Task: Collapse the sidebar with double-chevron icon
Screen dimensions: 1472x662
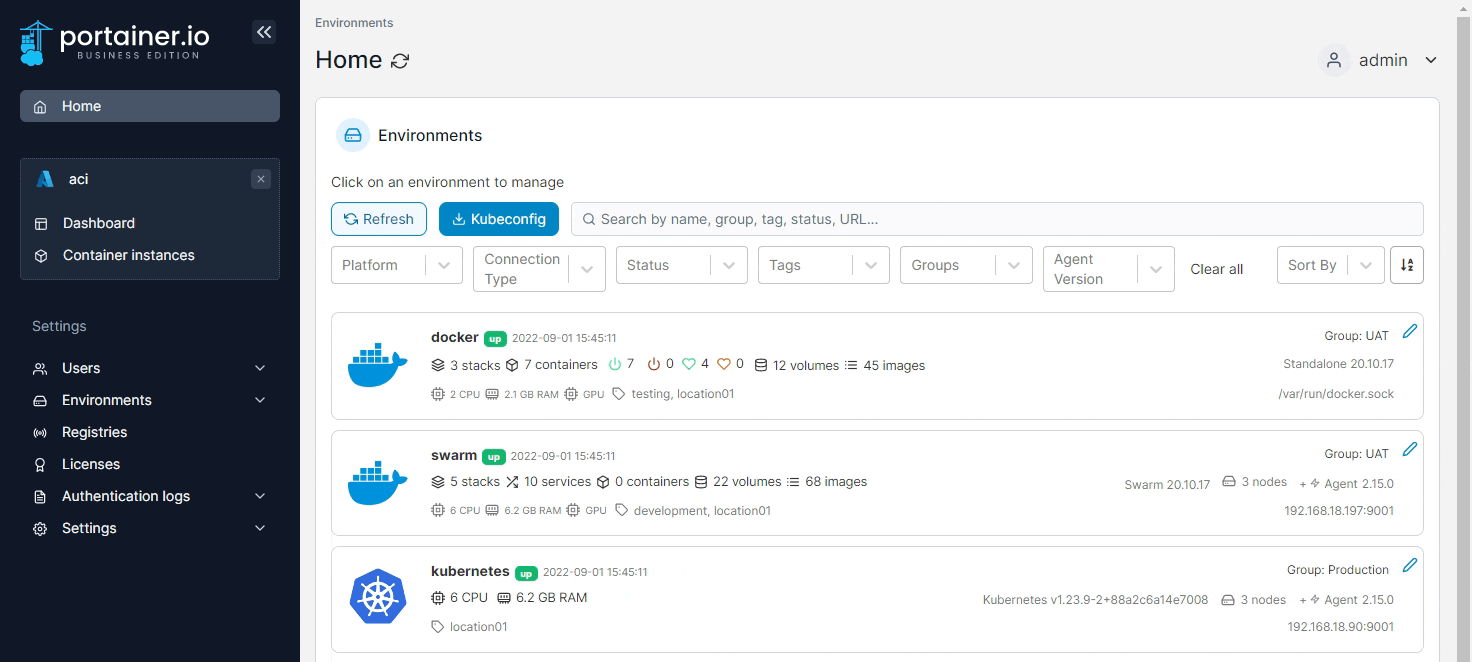Action: coord(264,33)
